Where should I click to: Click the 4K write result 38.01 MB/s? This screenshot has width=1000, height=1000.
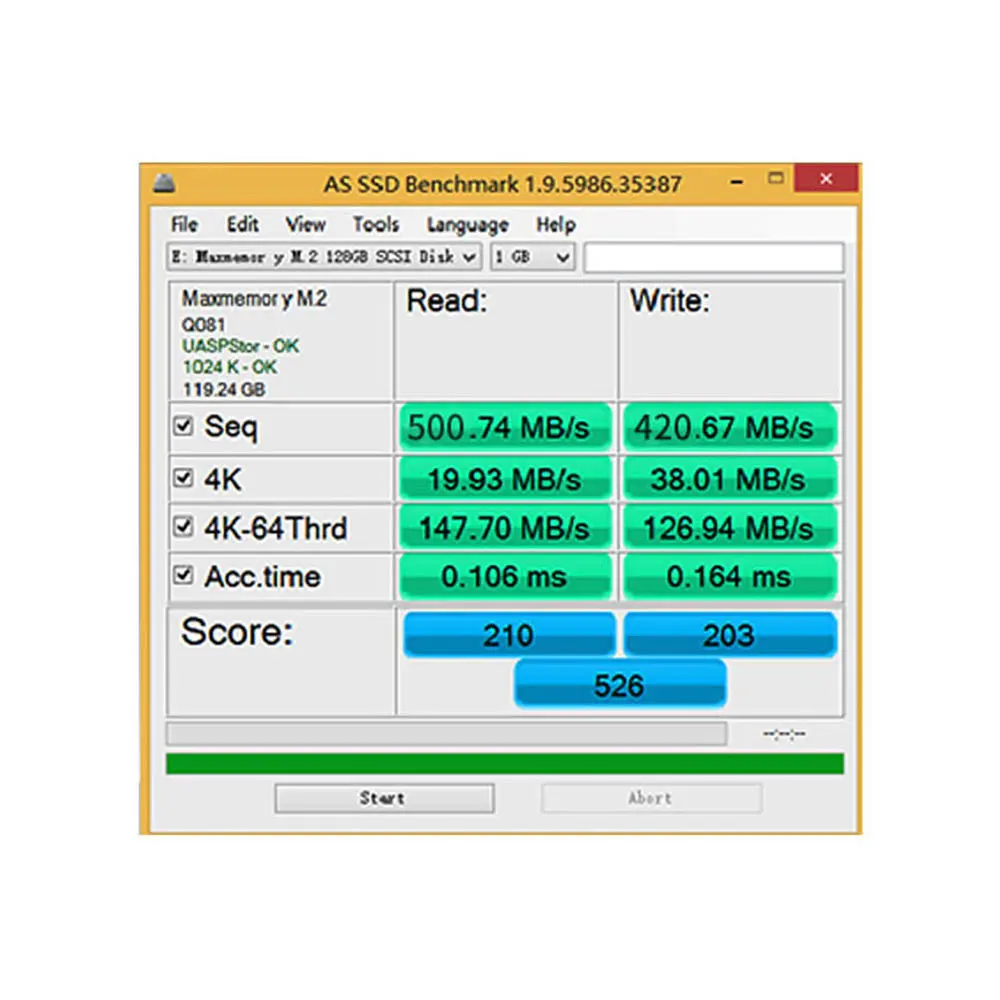click(730, 479)
